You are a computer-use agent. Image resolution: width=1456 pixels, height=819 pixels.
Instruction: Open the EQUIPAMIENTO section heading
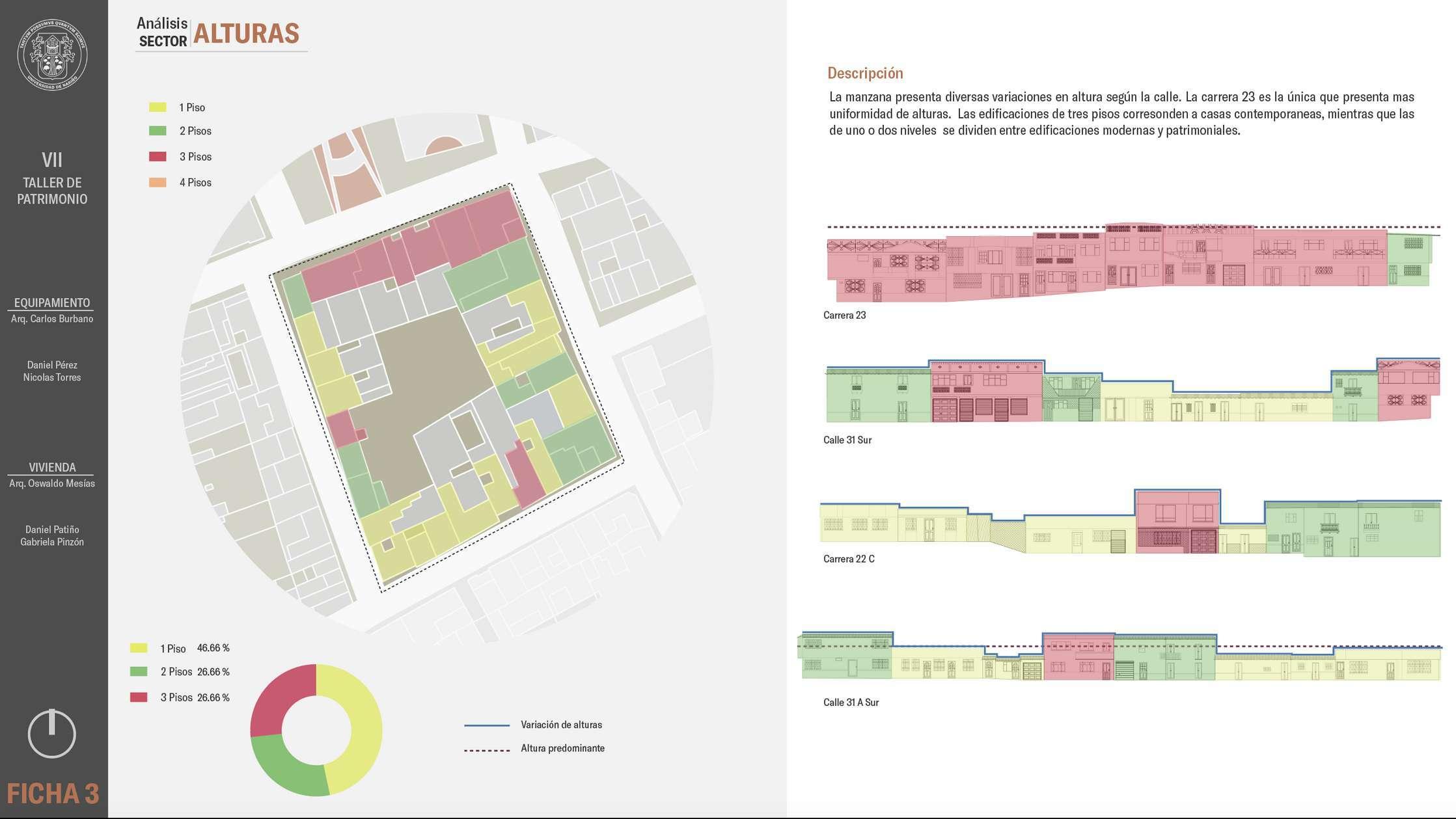click(52, 302)
